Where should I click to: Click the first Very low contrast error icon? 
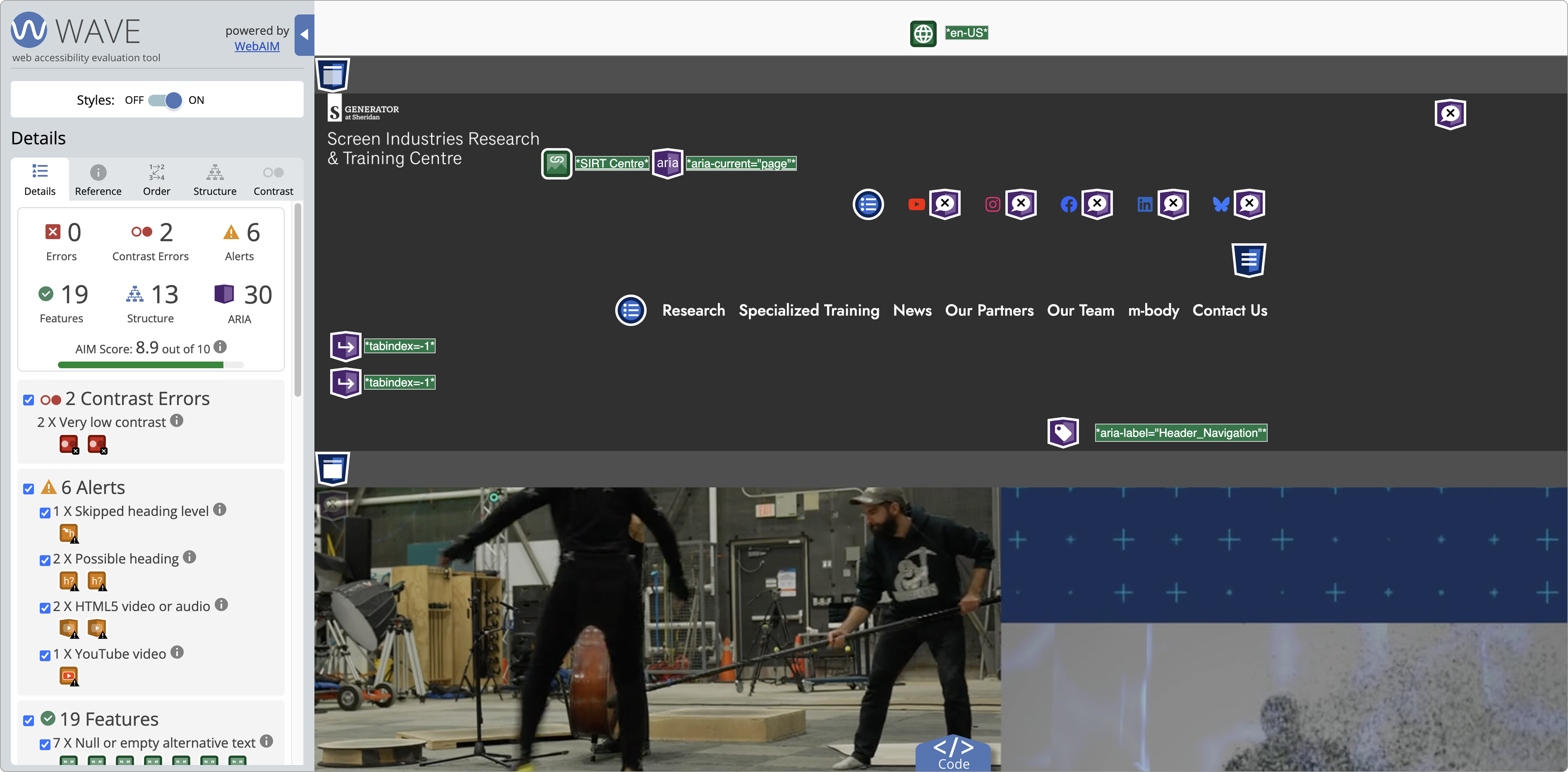click(69, 444)
